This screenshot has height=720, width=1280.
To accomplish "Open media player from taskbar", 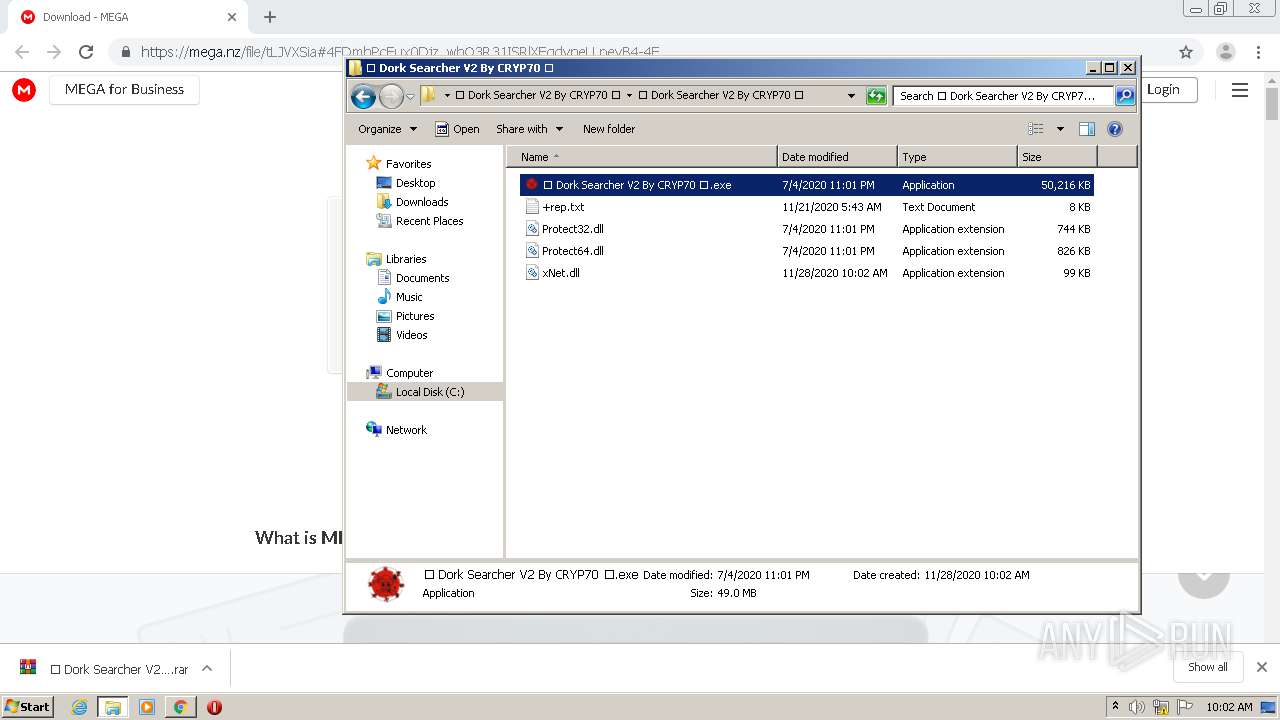I will coord(146,707).
